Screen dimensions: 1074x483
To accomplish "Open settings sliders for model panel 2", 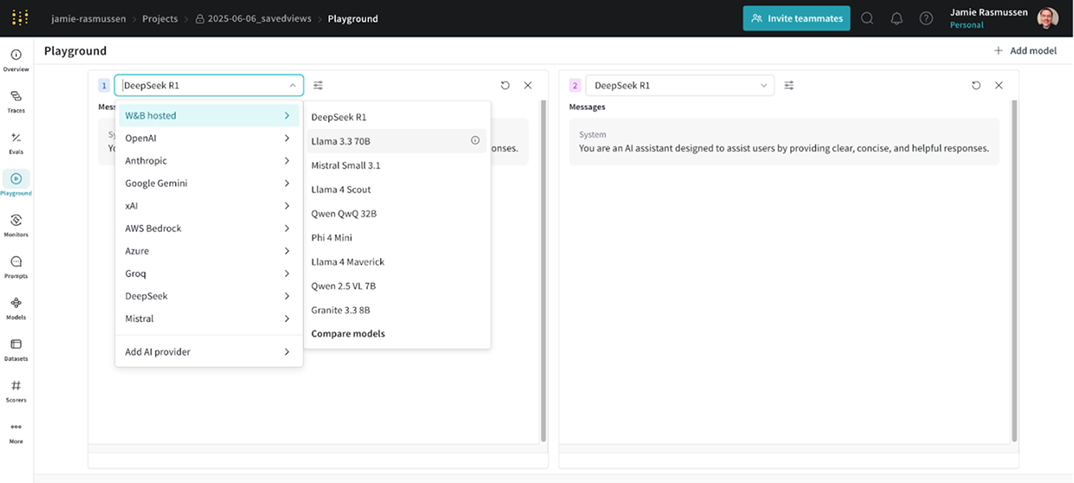I will [789, 86].
